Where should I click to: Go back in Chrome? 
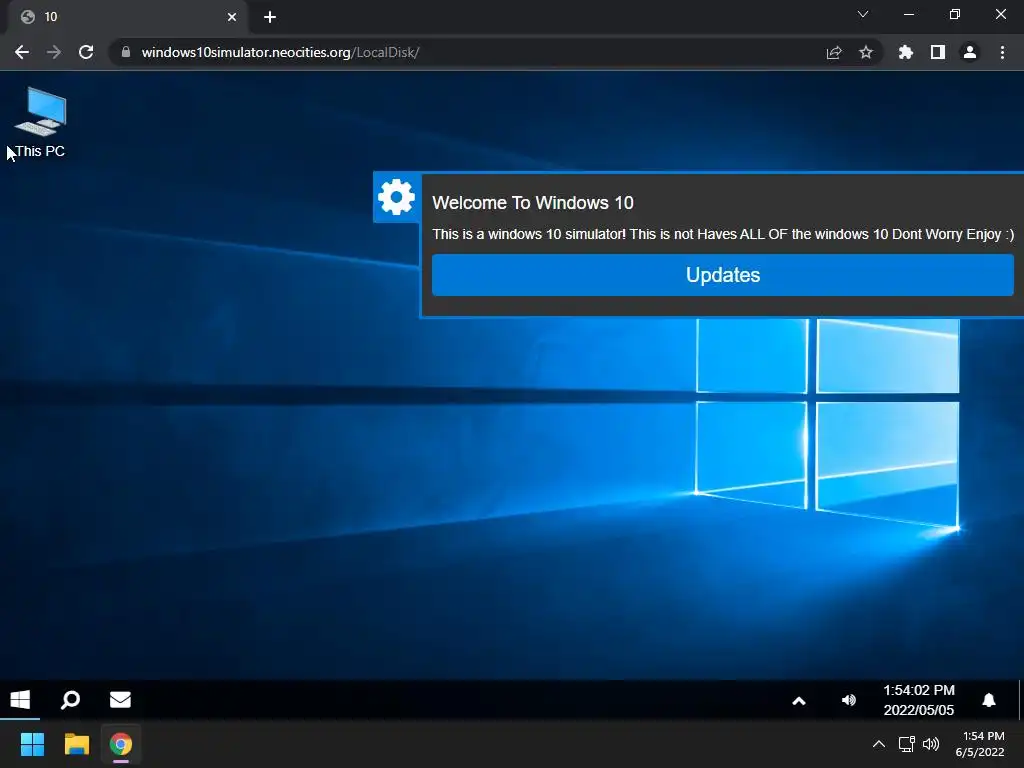click(22, 52)
